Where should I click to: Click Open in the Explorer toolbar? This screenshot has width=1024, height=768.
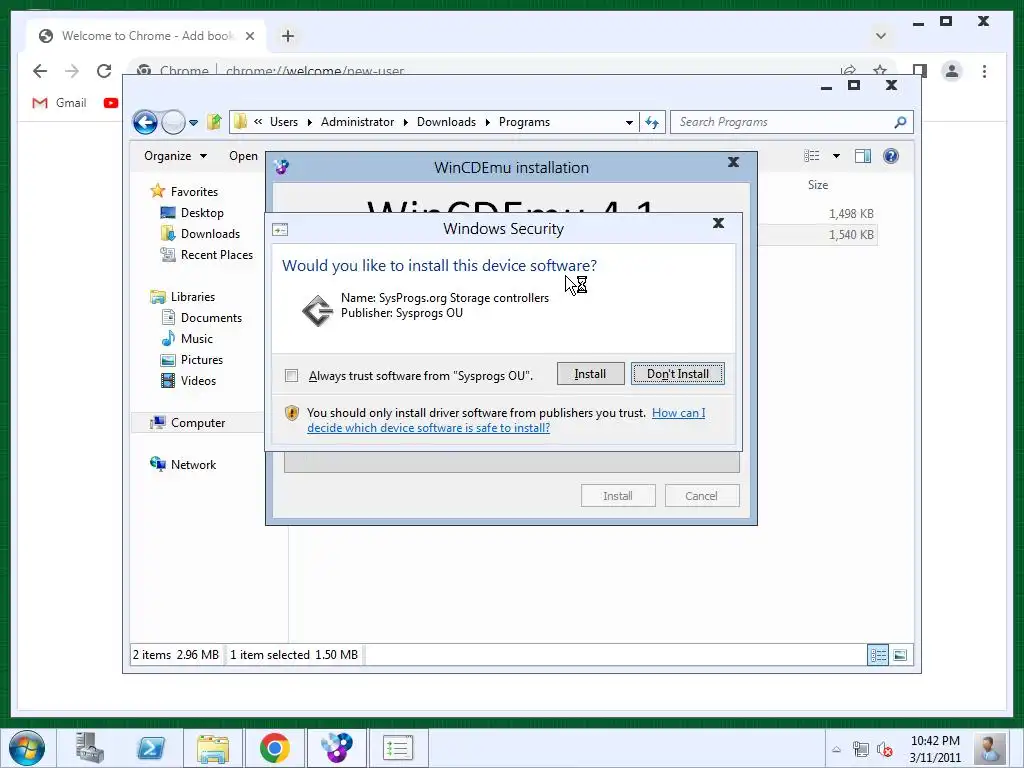click(244, 156)
